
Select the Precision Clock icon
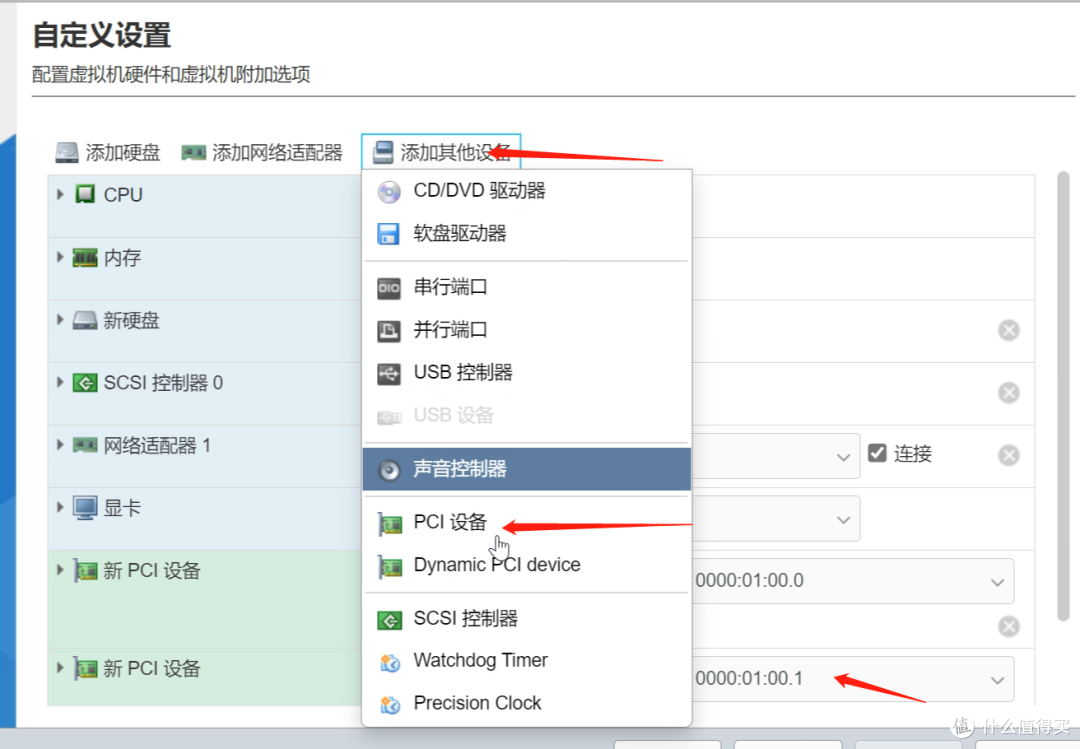click(x=390, y=702)
